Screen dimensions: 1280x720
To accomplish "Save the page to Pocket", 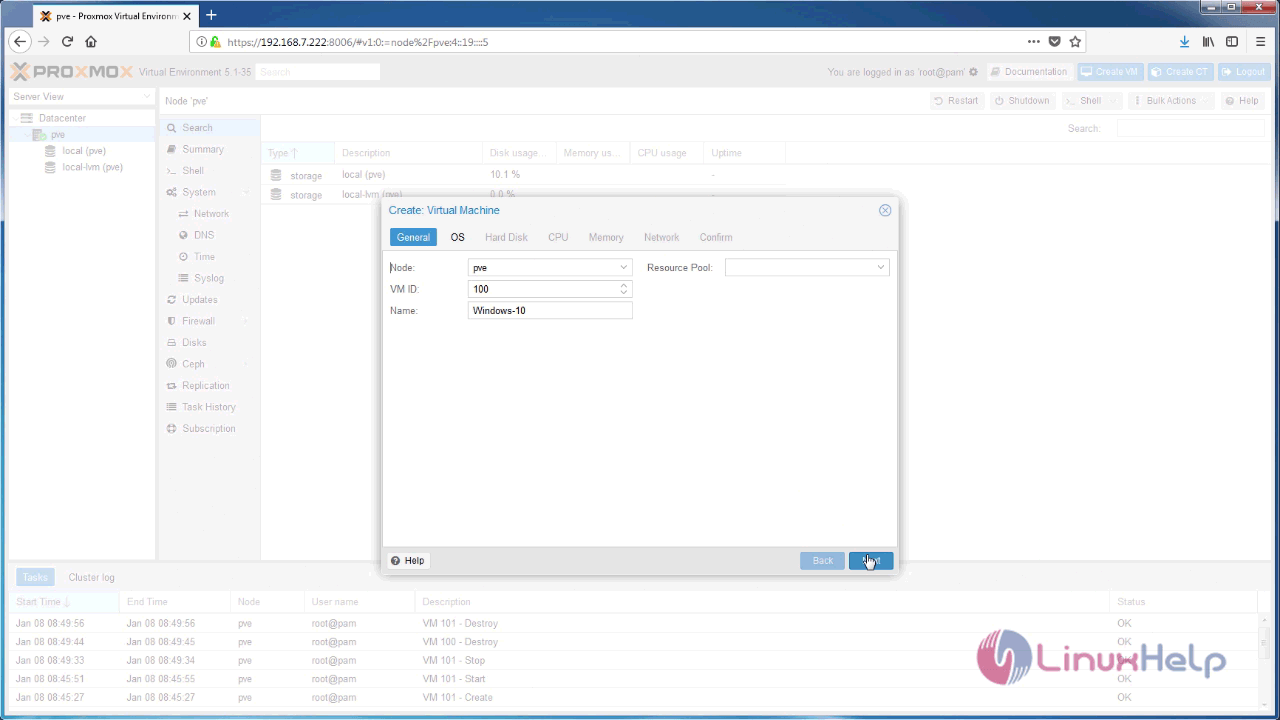I will [x=1054, y=42].
